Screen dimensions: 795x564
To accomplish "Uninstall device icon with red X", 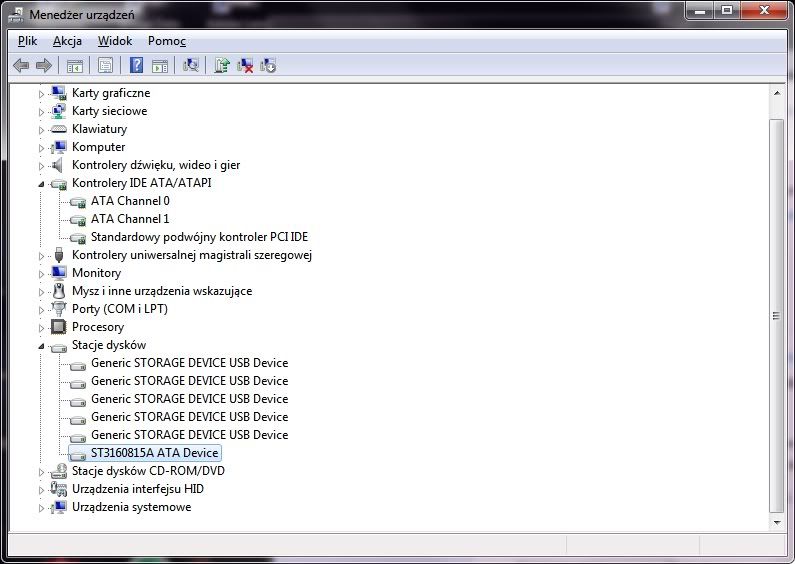I will (245, 65).
